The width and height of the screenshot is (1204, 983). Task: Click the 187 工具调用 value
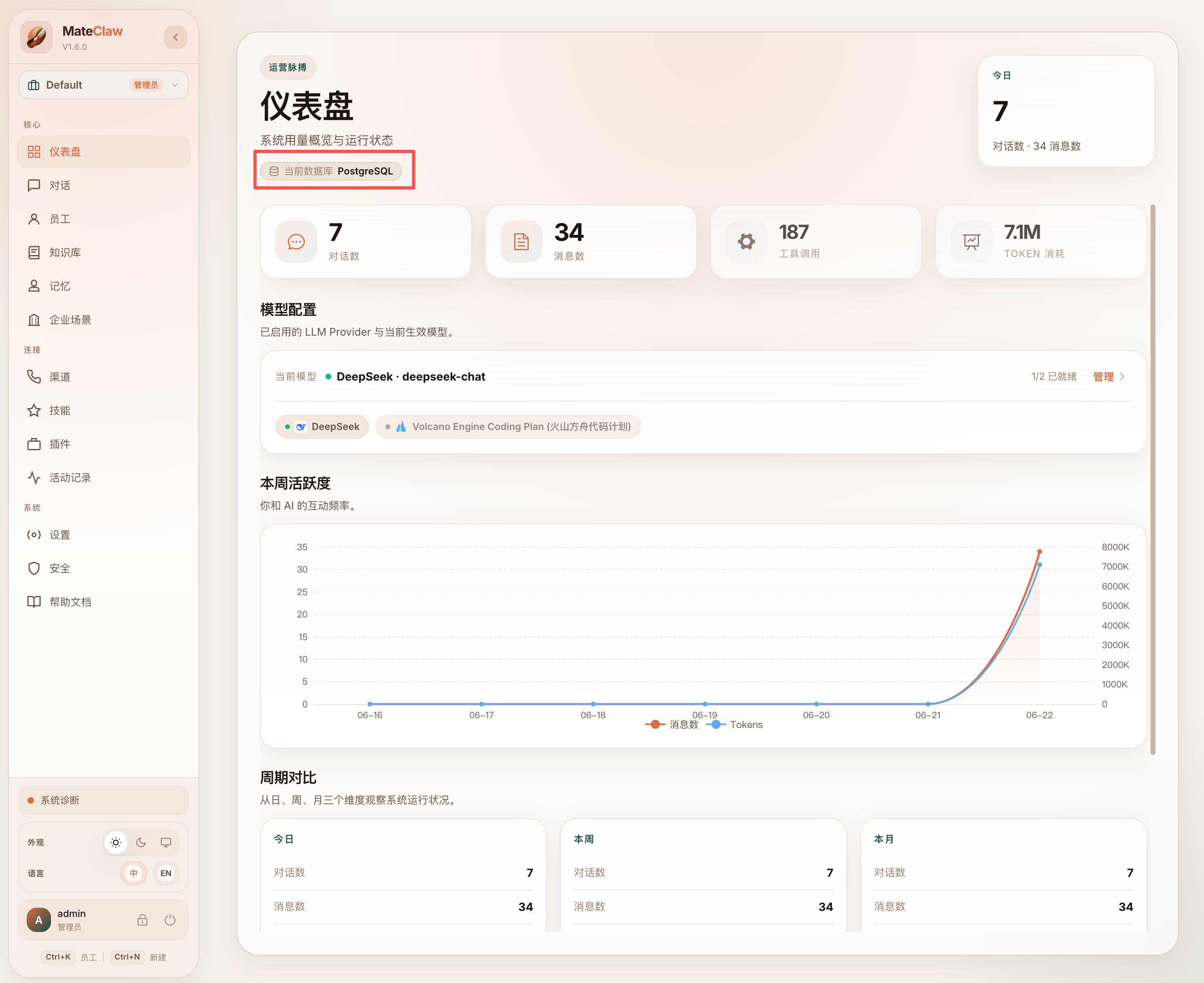793,232
